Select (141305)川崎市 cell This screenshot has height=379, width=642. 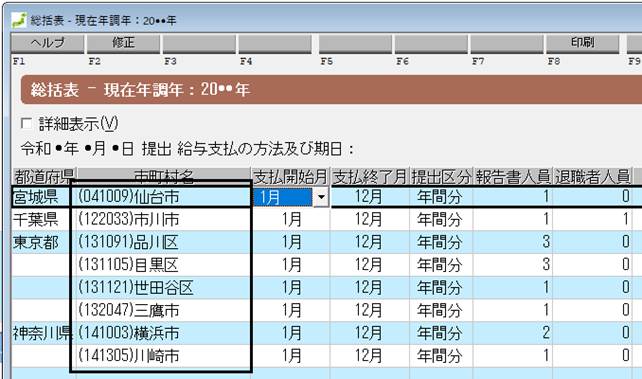[x=164, y=356]
